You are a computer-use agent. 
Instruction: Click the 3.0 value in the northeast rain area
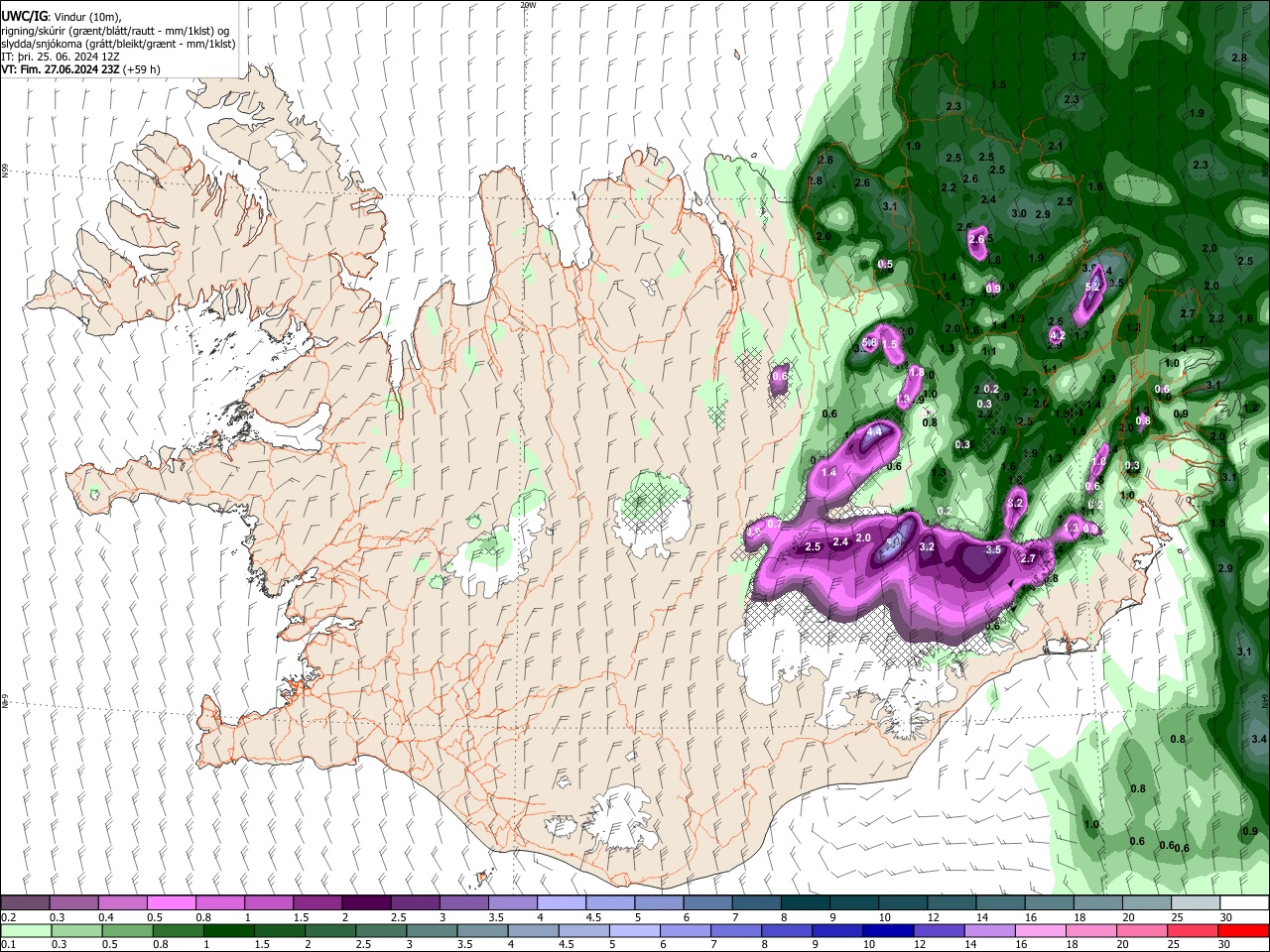(x=1018, y=213)
